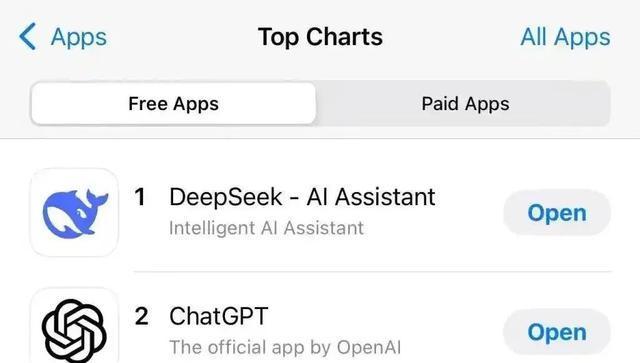640x363 pixels.
Task: Open the All Apps filter
Action: 565,38
